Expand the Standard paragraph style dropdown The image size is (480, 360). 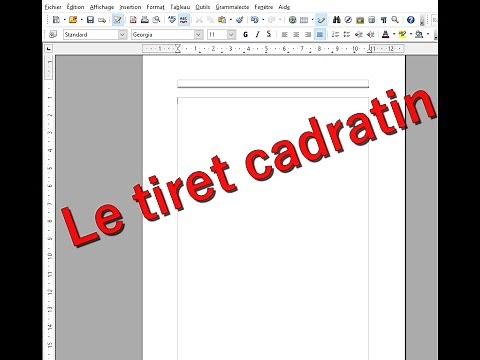[123, 34]
